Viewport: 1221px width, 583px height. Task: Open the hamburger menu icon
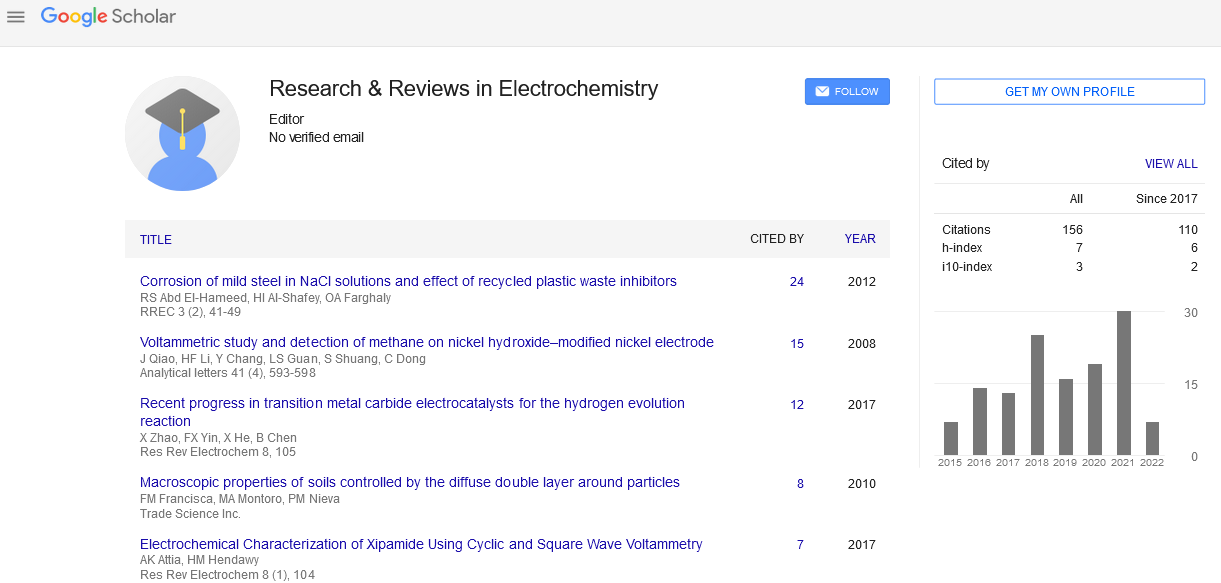pyautogui.click(x=16, y=17)
